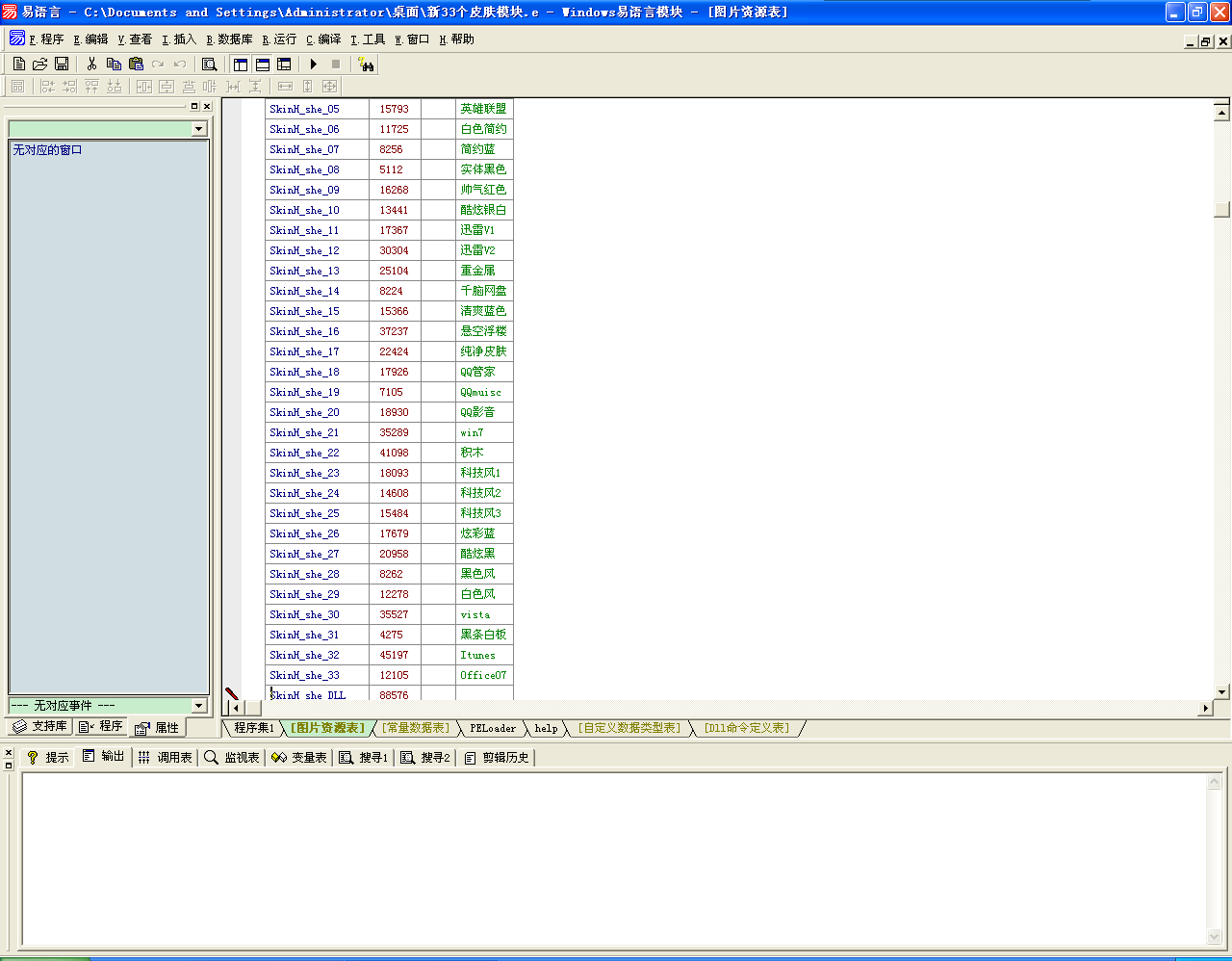Restore the inner document window button
The height and width of the screenshot is (961, 1232).
[1206, 41]
